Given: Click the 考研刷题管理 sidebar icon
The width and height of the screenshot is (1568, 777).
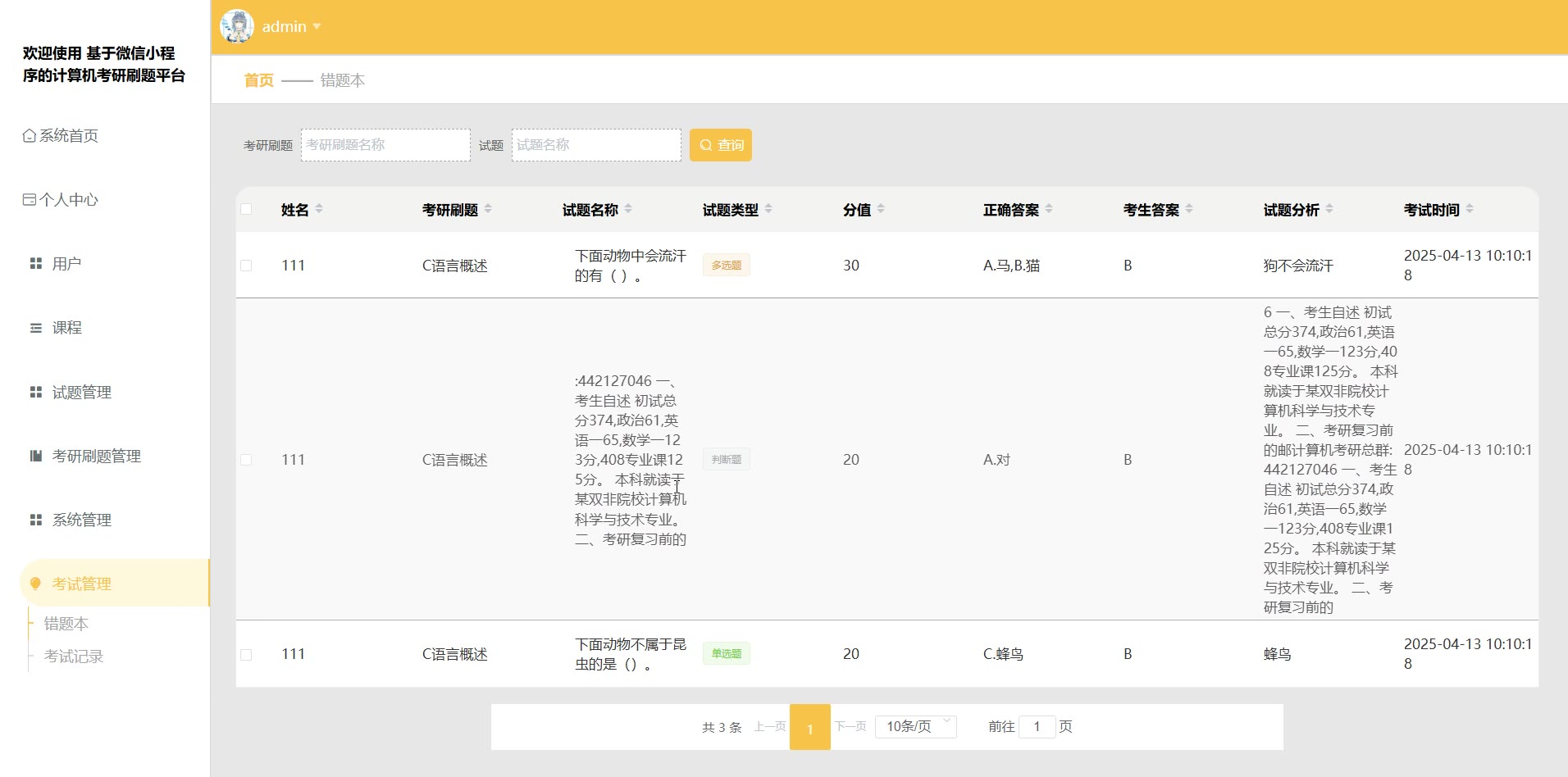Looking at the screenshot, I should point(36,456).
